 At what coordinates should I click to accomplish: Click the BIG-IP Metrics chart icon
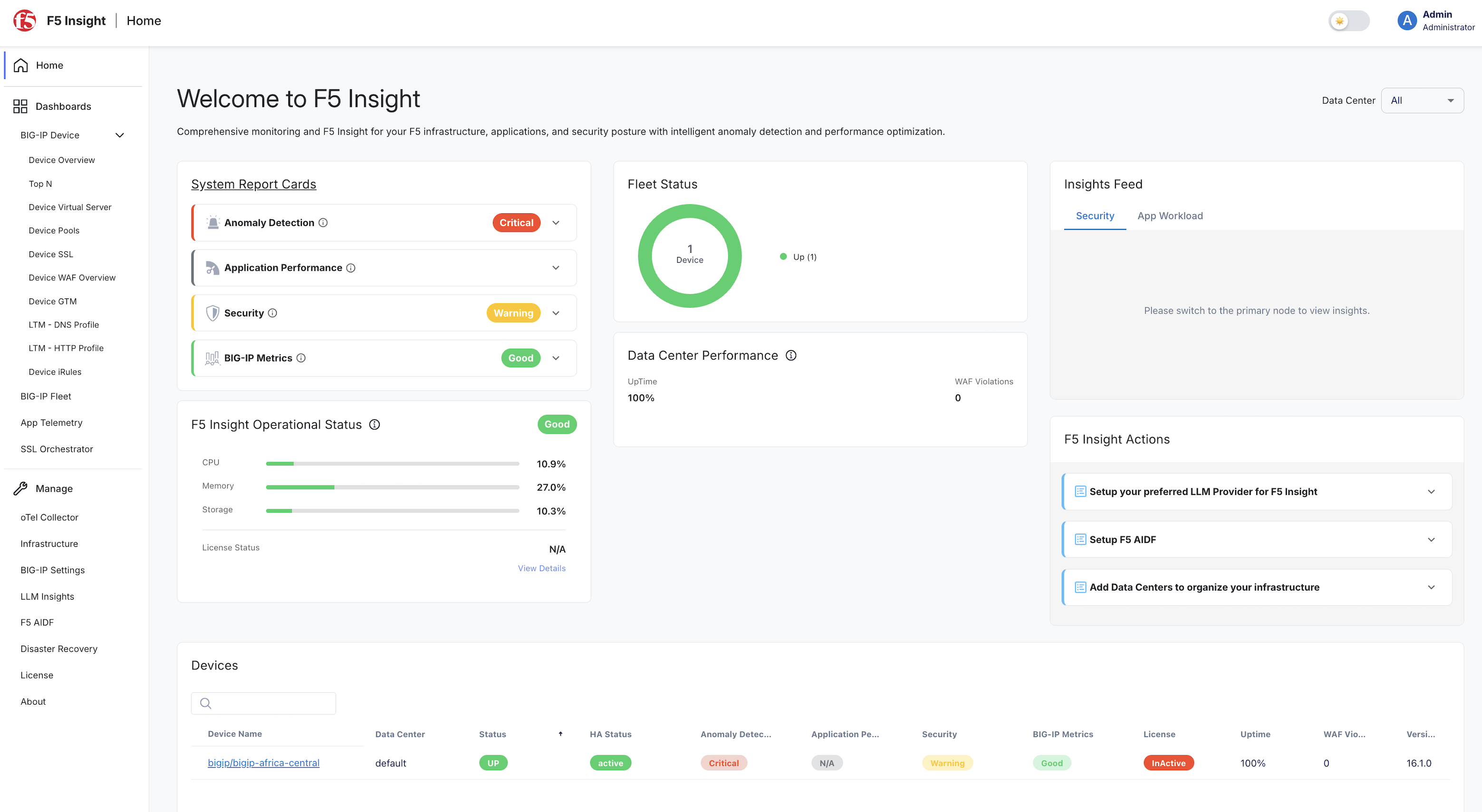click(x=212, y=358)
